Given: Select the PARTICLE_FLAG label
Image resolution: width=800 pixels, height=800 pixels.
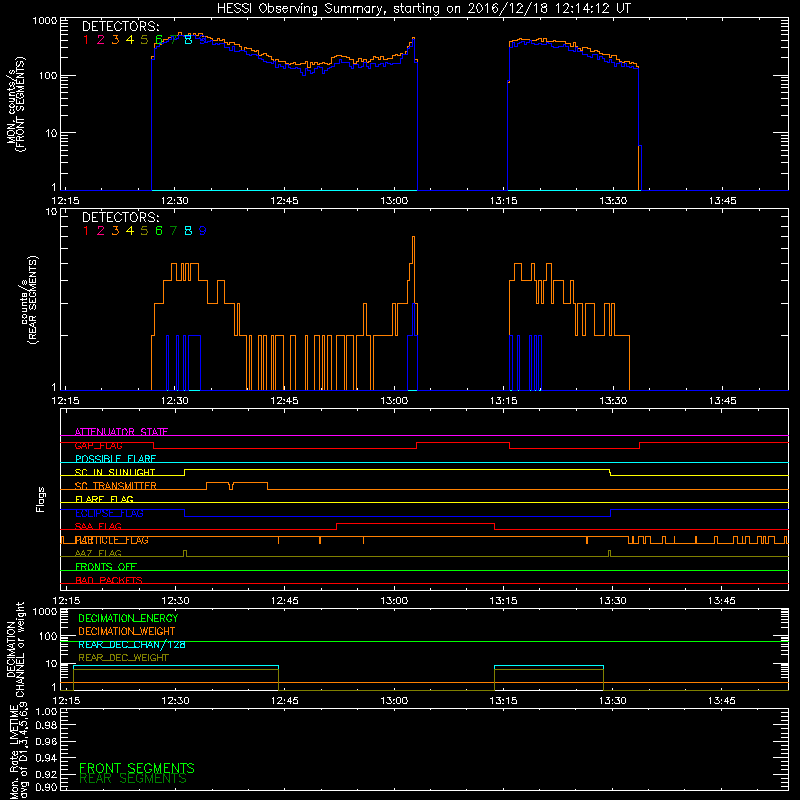Looking at the screenshot, I should 112,540.
